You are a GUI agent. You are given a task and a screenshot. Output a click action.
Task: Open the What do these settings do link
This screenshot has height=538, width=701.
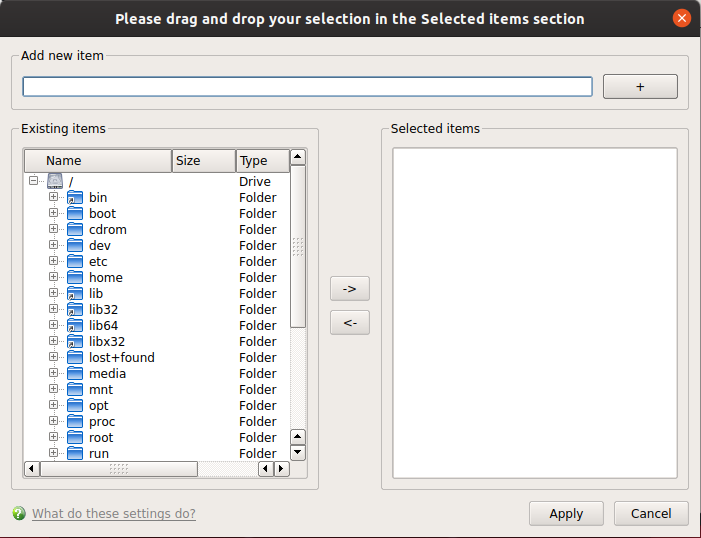pos(114,513)
